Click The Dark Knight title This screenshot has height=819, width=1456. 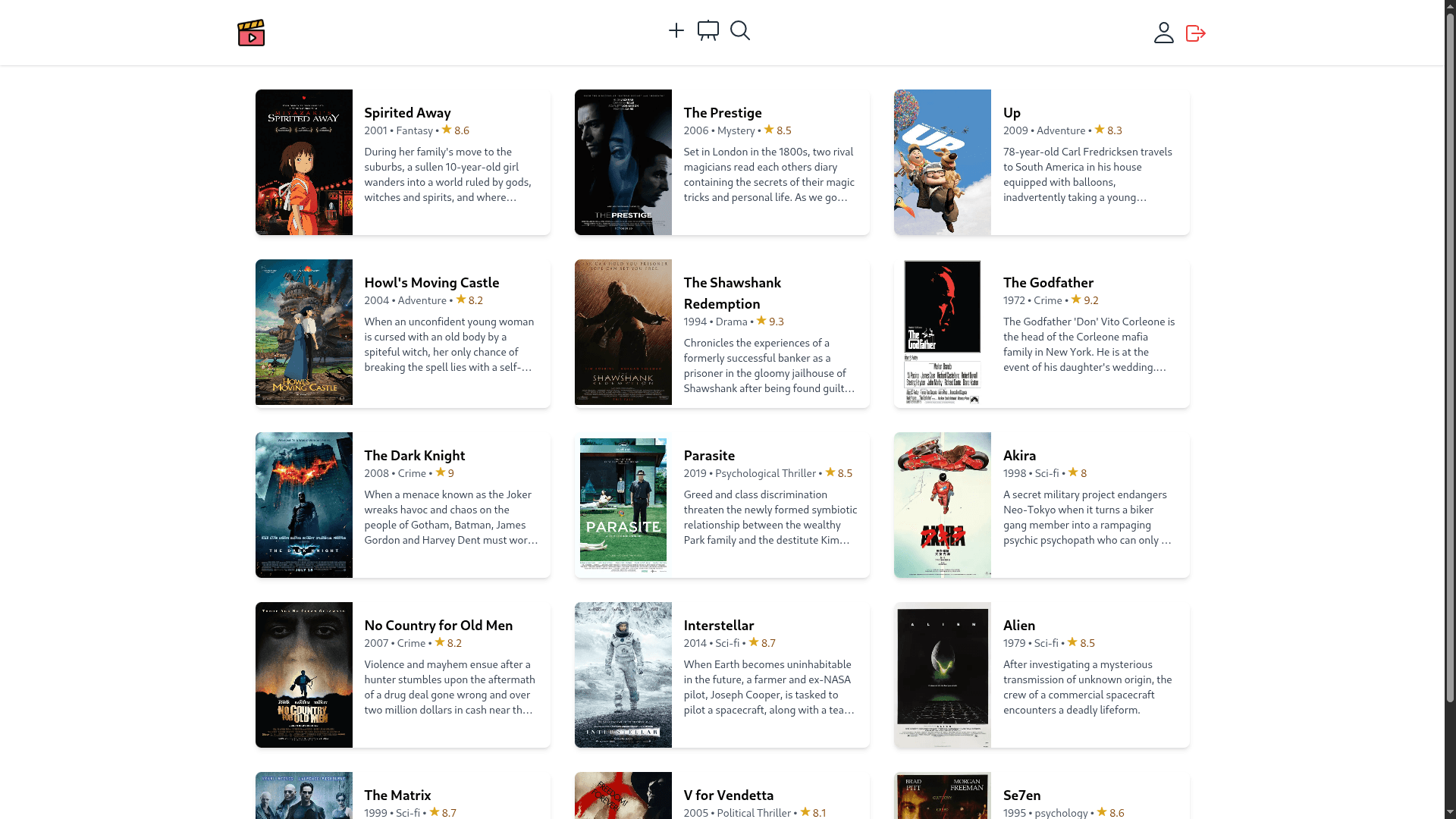tap(414, 456)
